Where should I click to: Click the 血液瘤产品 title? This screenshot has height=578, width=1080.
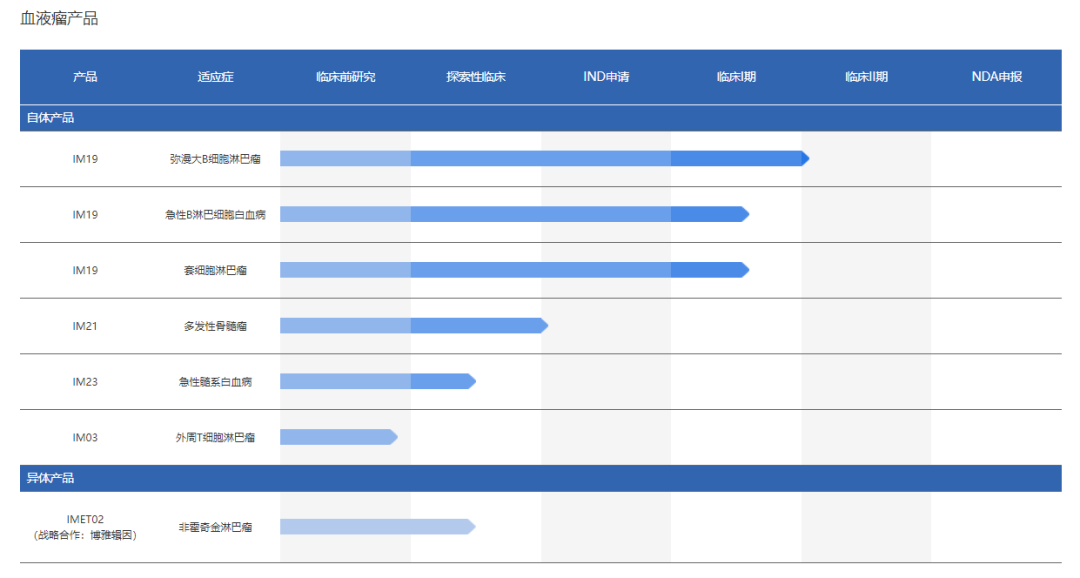pyautogui.click(x=59, y=19)
